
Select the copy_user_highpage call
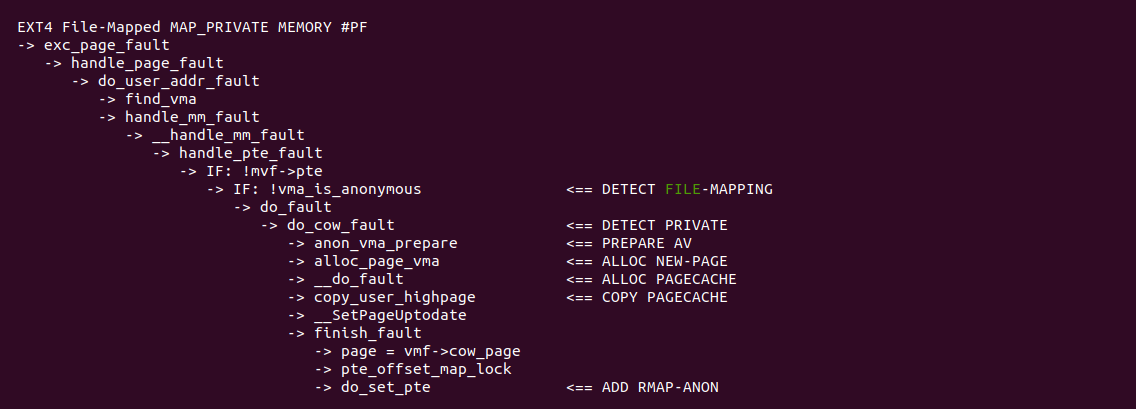click(394, 297)
